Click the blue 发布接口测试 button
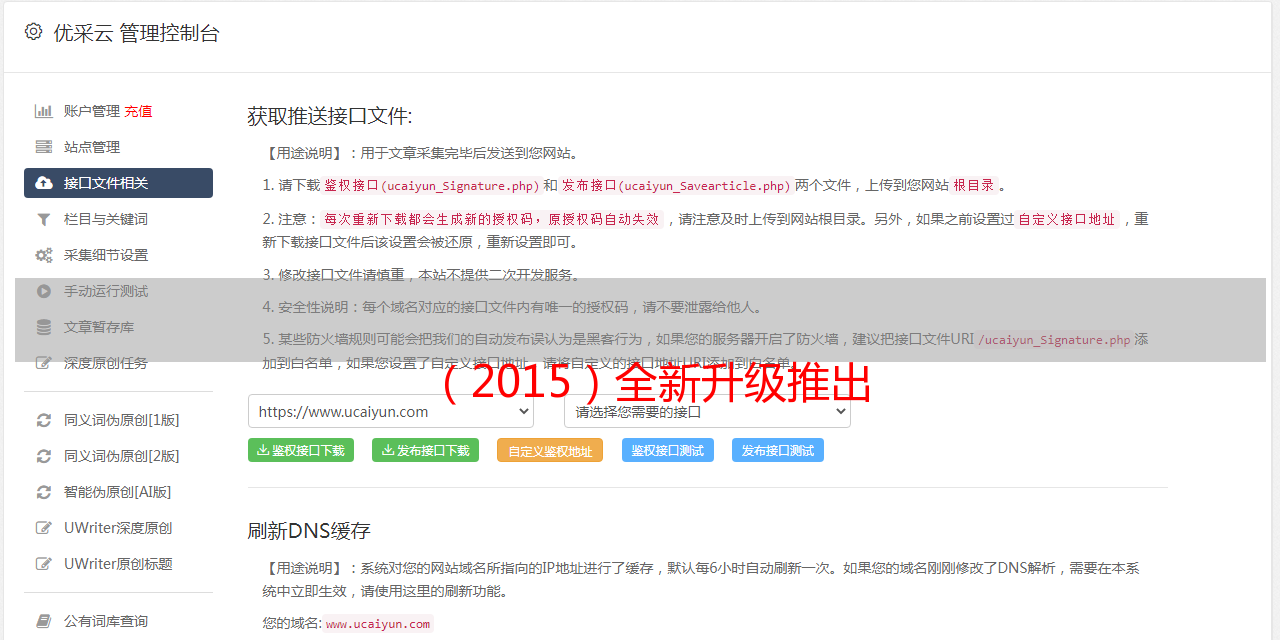1280x640 pixels. pyautogui.click(x=778, y=450)
